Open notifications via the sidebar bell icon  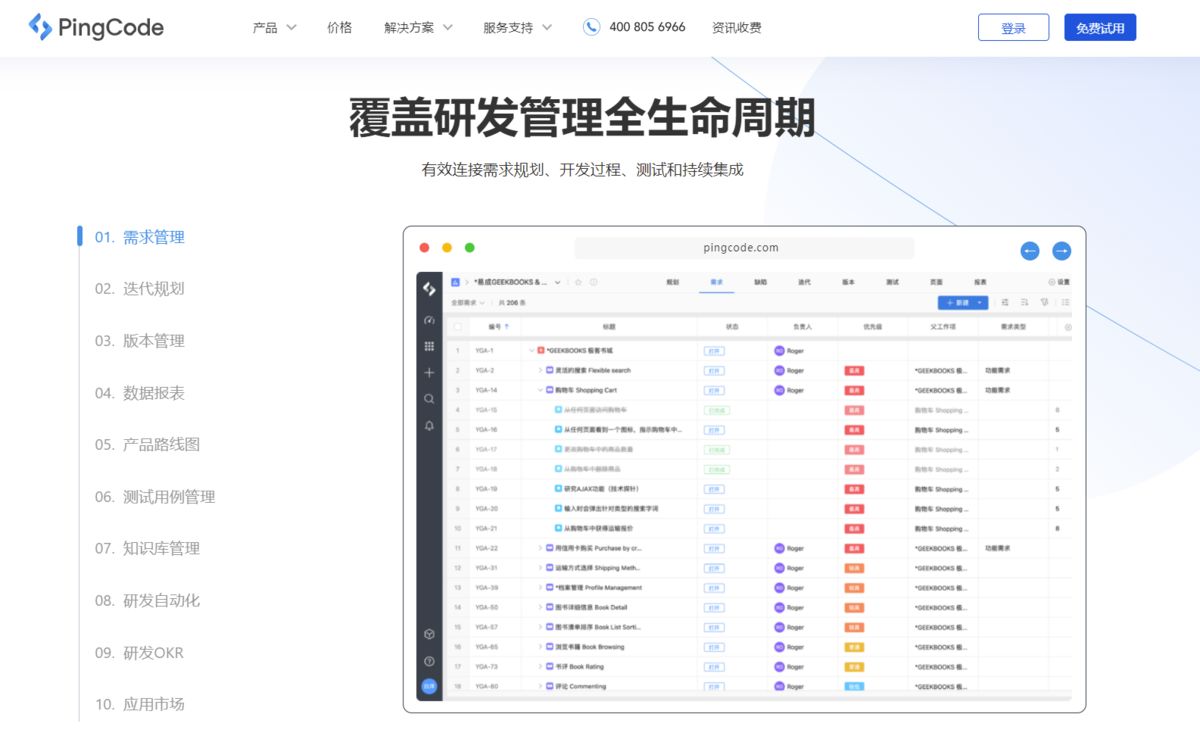[x=429, y=425]
